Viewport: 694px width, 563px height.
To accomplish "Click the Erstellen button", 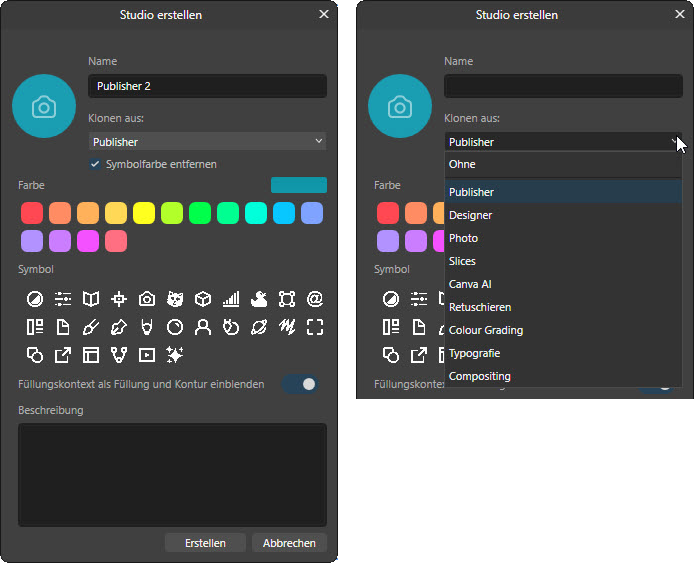I will (206, 543).
